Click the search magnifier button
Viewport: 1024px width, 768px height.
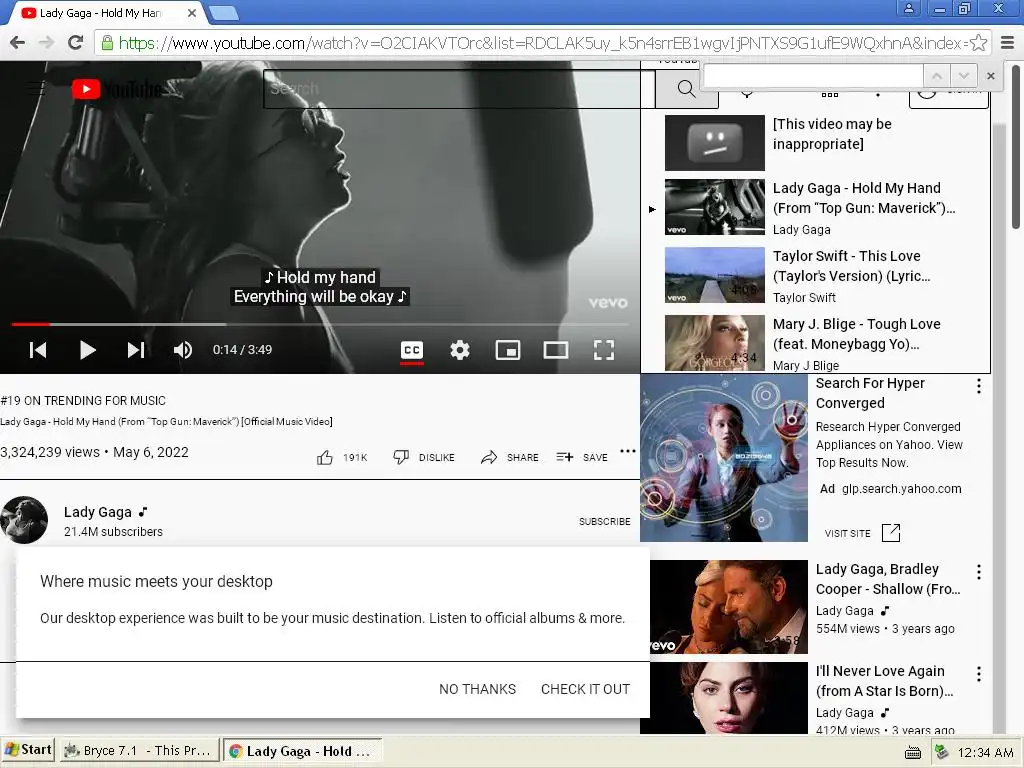click(x=686, y=89)
